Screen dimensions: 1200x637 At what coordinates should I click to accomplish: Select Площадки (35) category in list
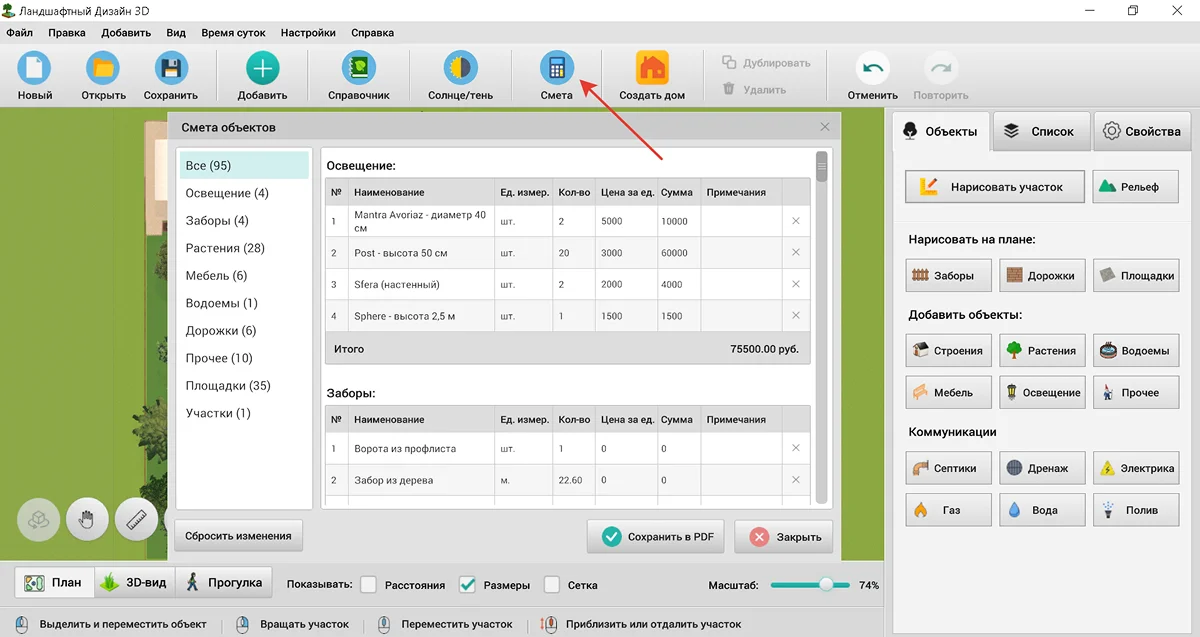point(245,385)
